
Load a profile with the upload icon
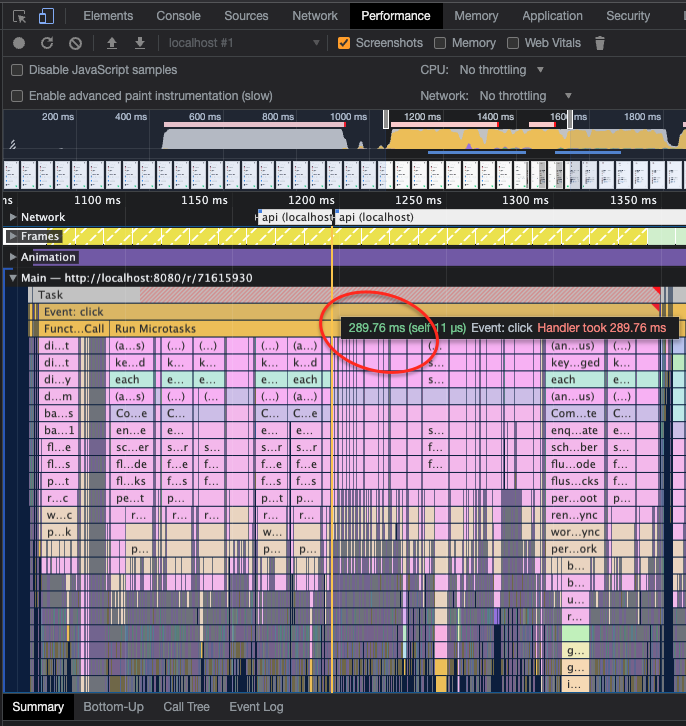click(x=112, y=43)
